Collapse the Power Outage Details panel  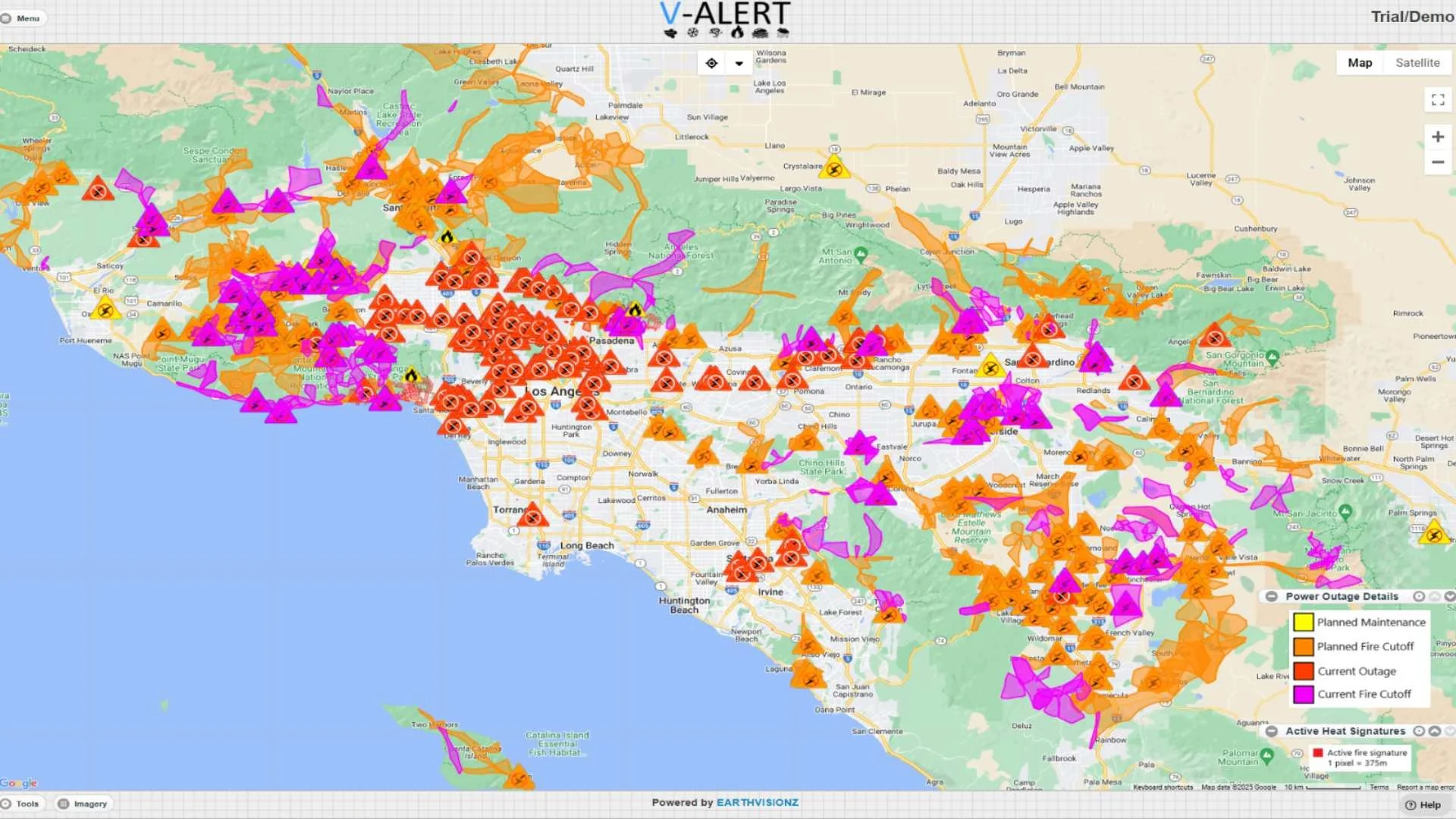coord(1272,596)
